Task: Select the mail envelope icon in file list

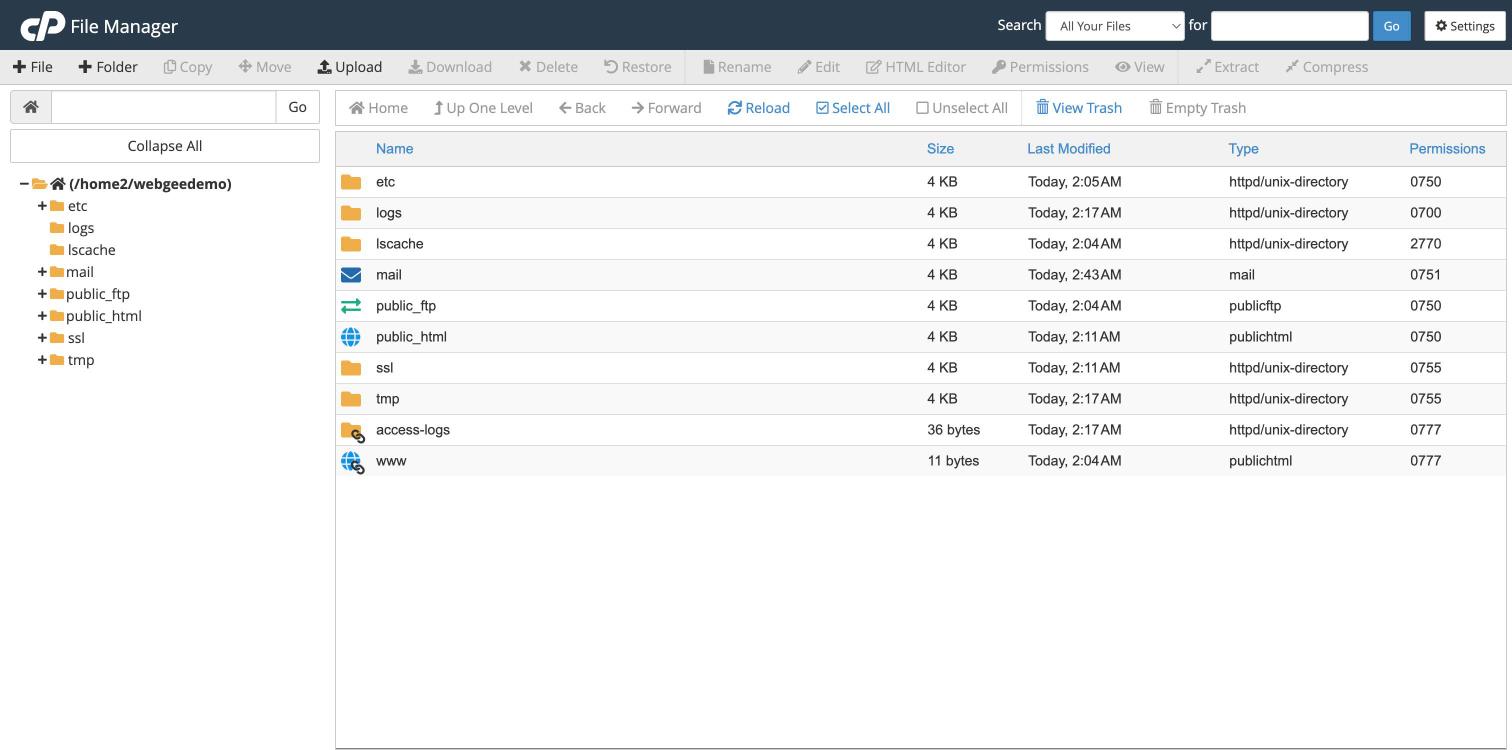Action: coord(351,275)
